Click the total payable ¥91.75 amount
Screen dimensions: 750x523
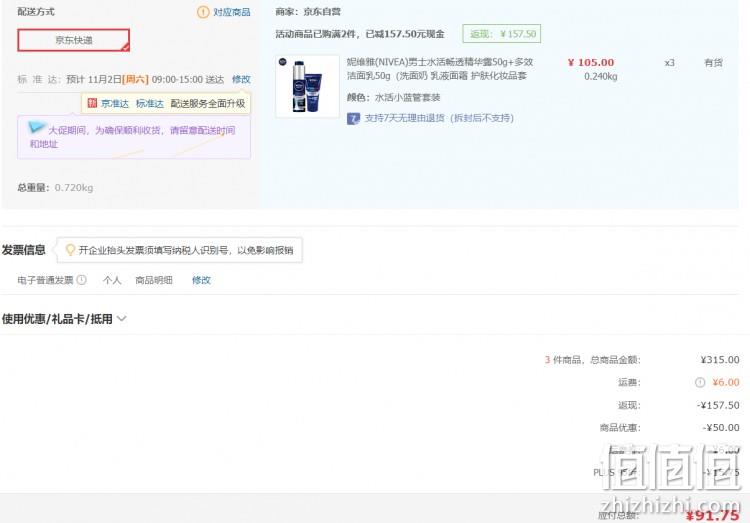pyautogui.click(x=712, y=515)
